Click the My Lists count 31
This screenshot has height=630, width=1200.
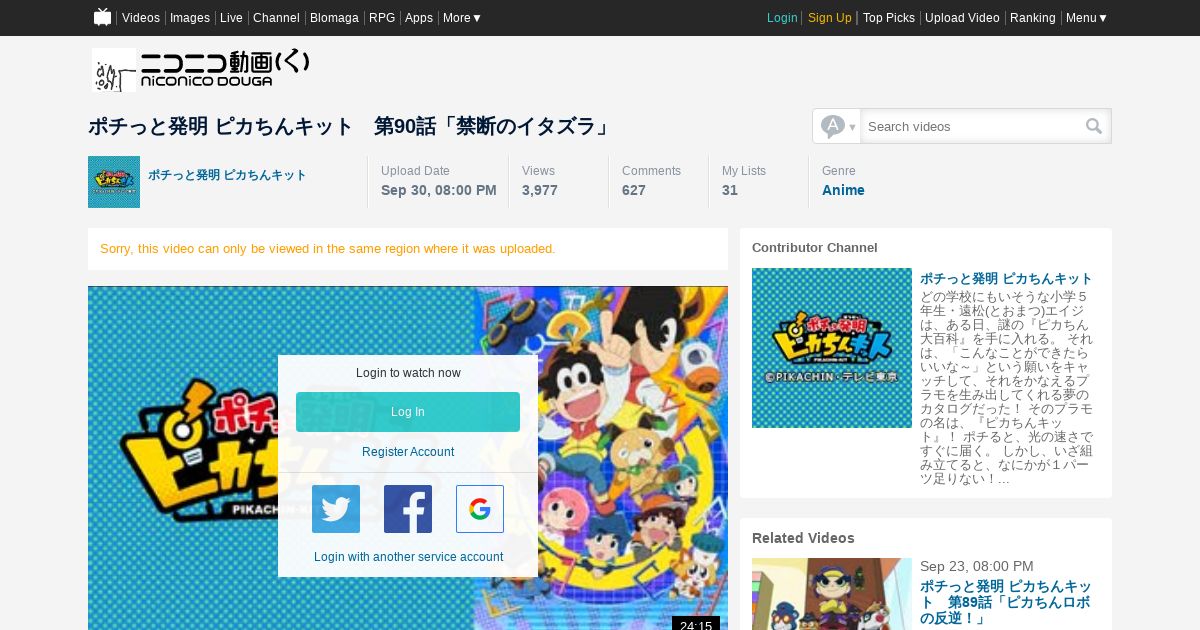pos(730,190)
